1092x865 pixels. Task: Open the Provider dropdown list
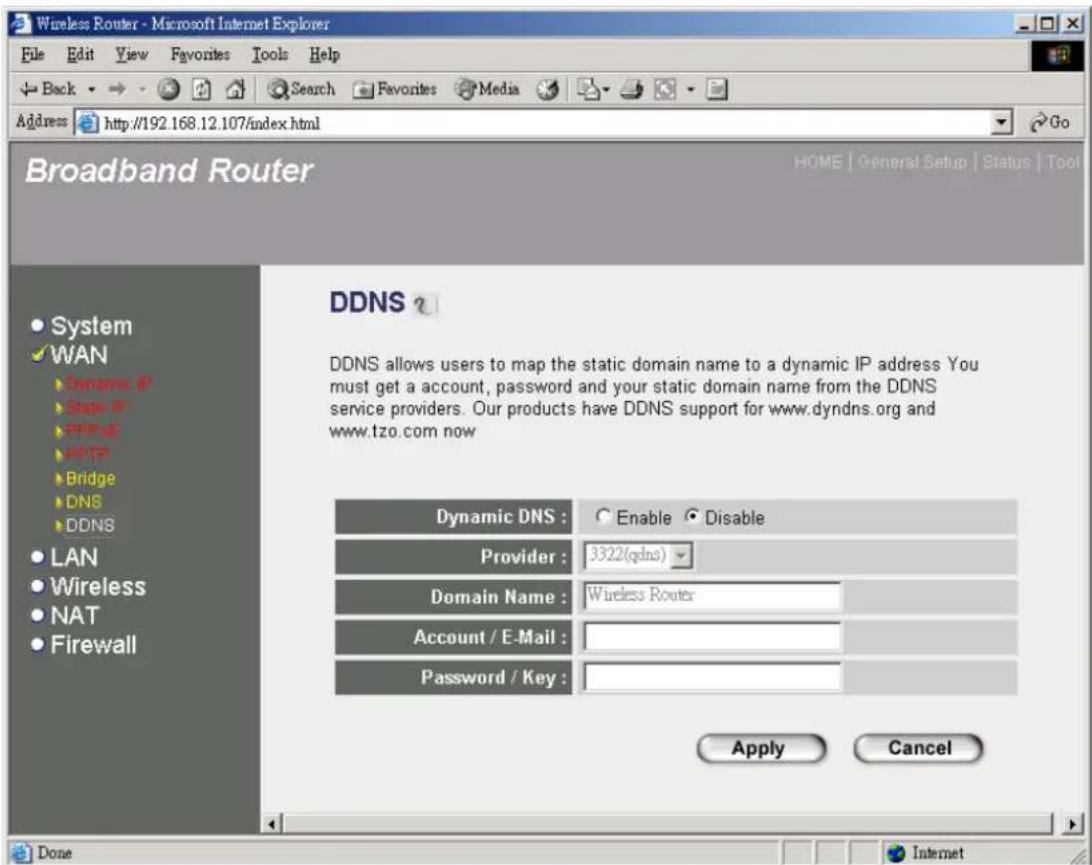click(x=638, y=556)
